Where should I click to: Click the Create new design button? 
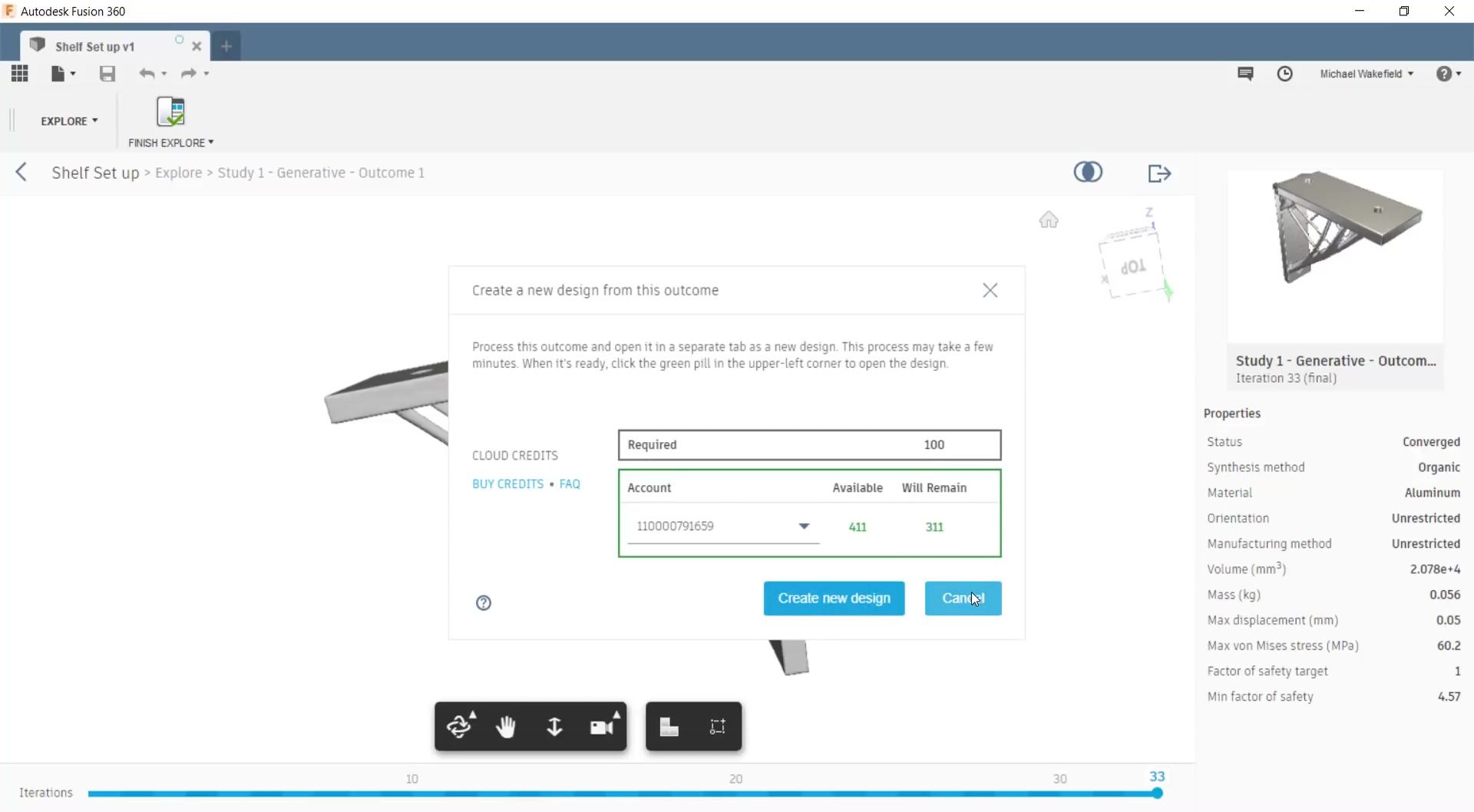pos(834,599)
